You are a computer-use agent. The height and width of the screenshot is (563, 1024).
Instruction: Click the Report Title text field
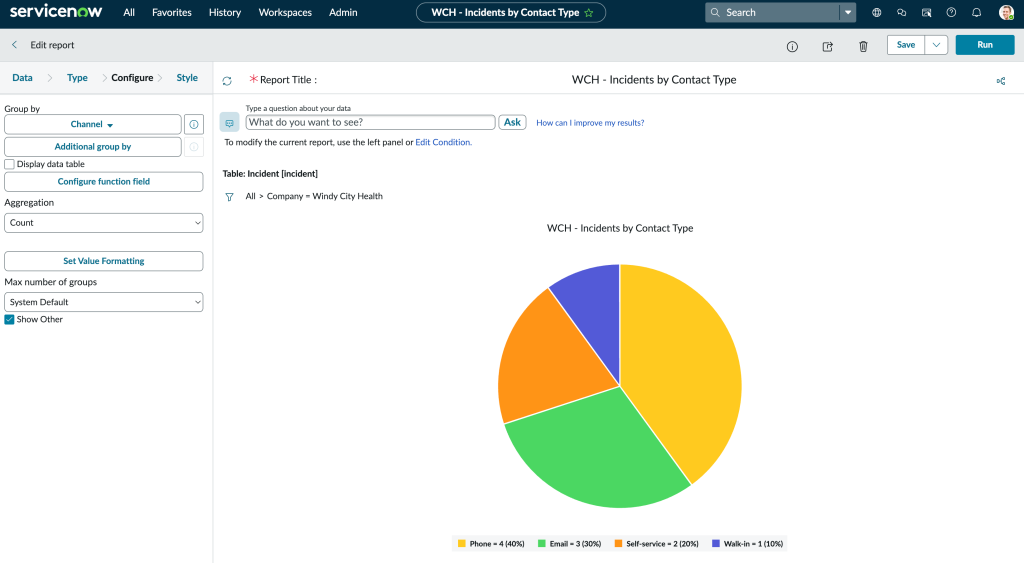click(x=654, y=80)
